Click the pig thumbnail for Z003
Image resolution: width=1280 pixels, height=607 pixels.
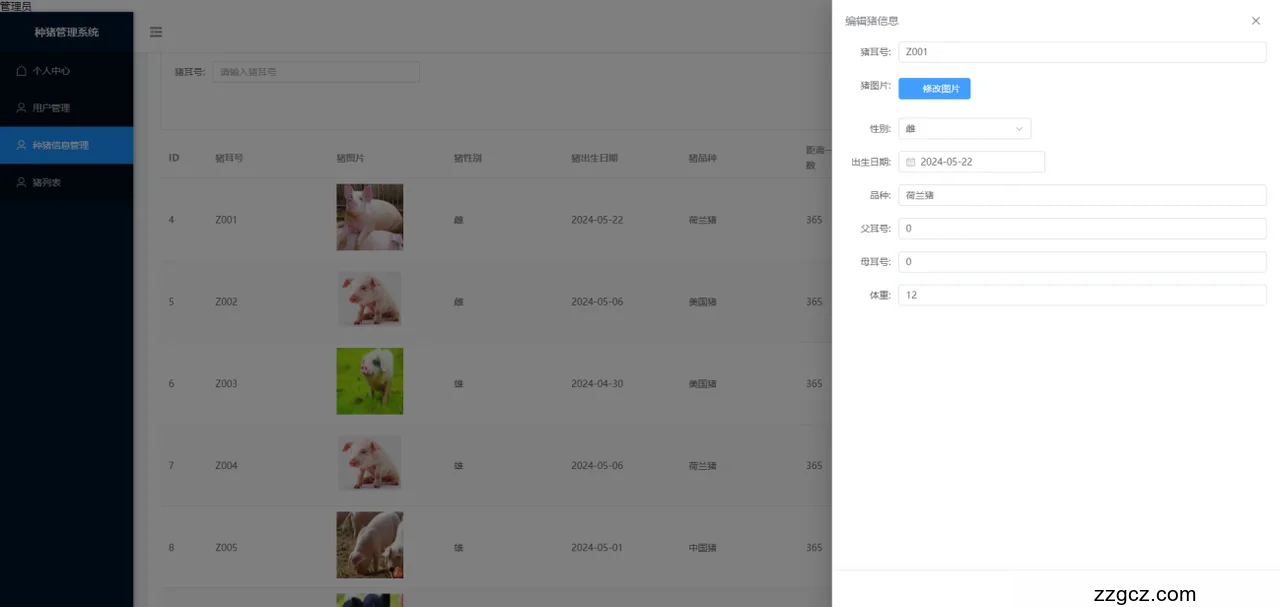click(369, 381)
